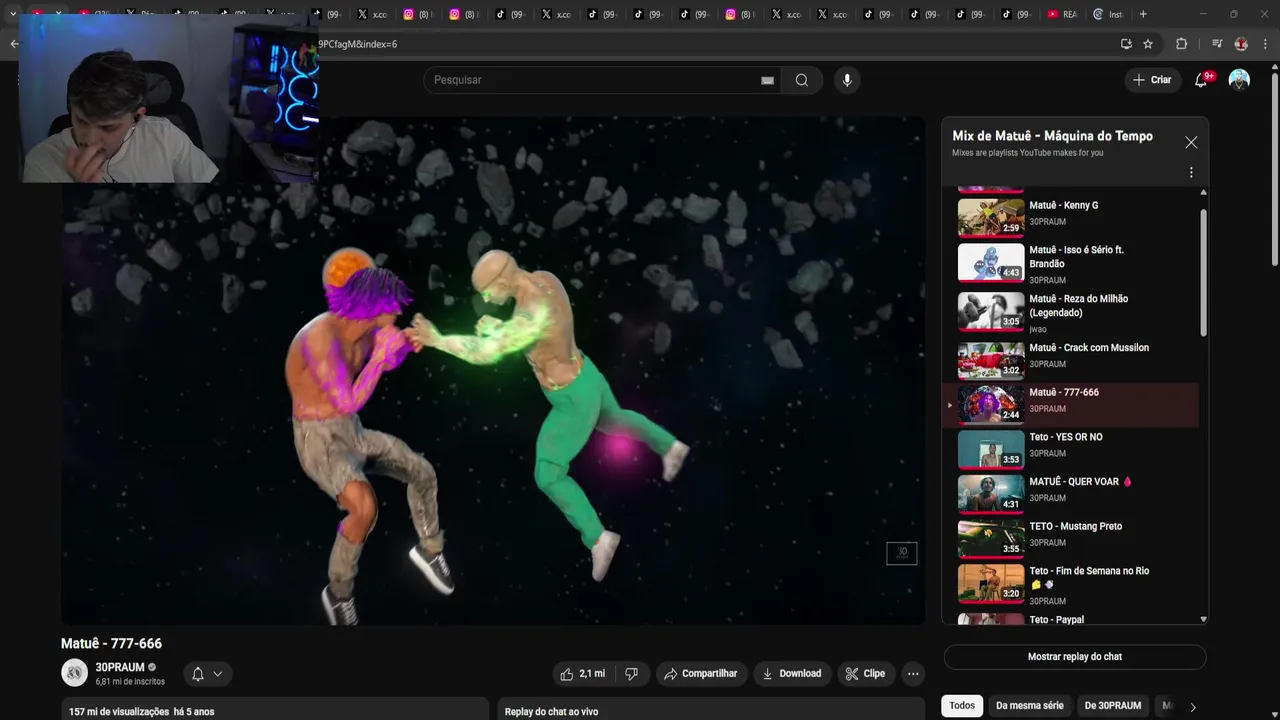Click the 30 channel watermark on video

click(x=901, y=553)
